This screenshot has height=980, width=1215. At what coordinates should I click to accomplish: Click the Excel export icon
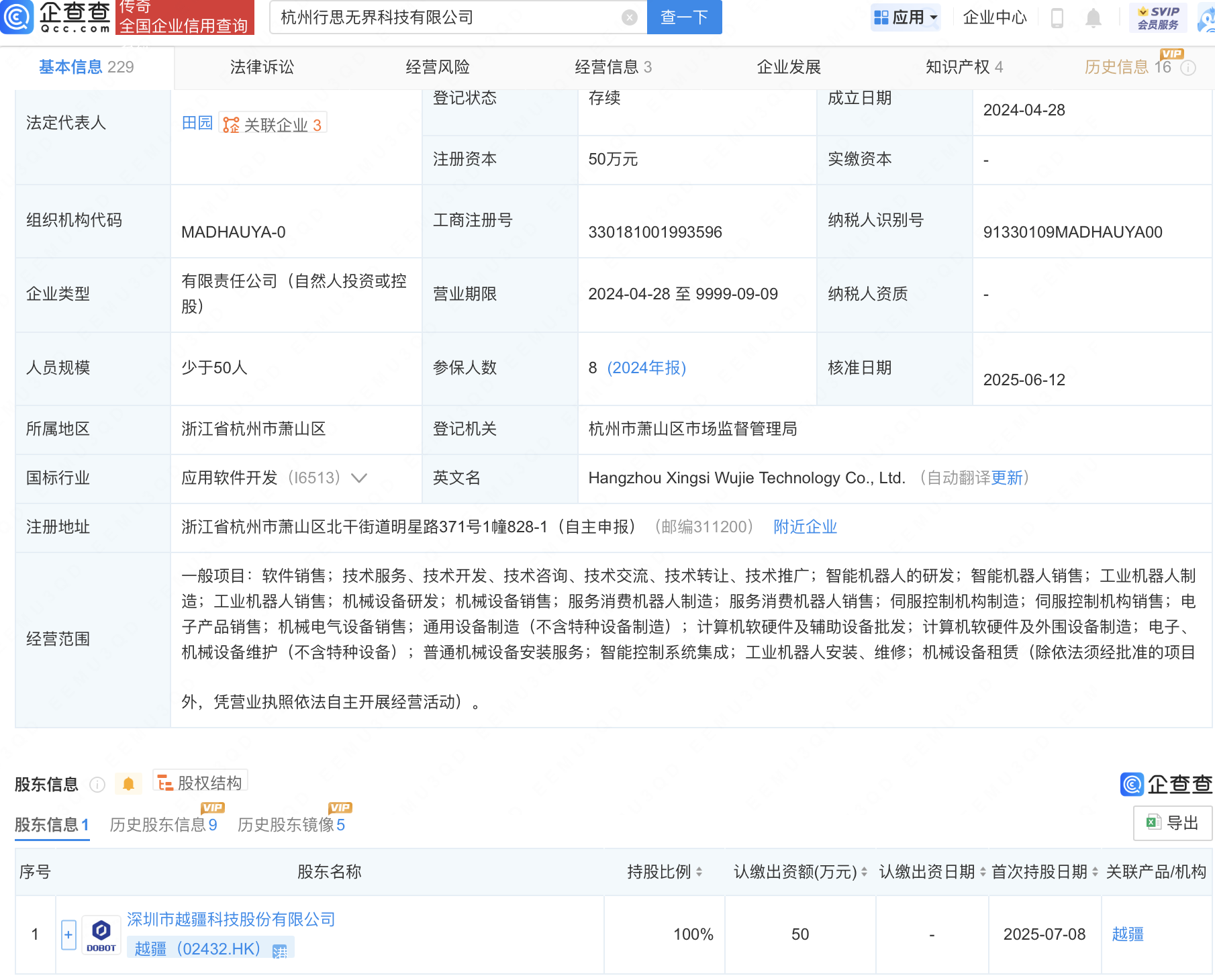pyautogui.click(x=1154, y=822)
